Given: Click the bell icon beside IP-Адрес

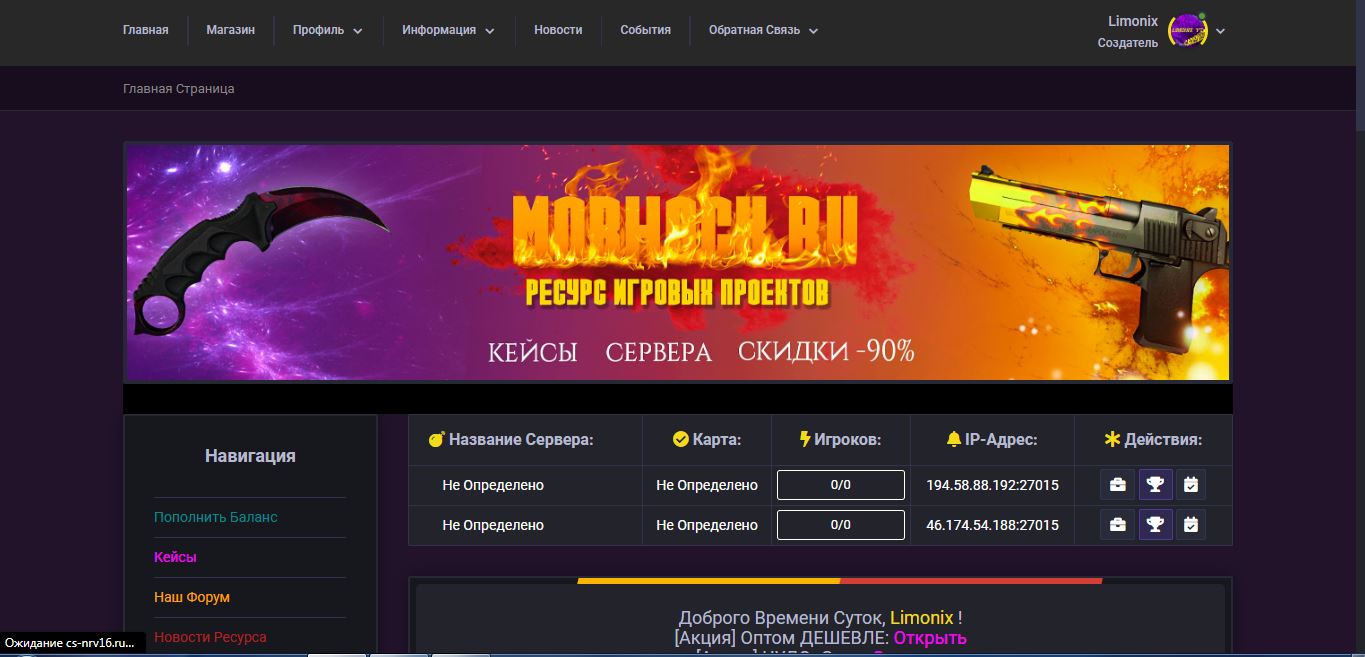Looking at the screenshot, I should point(954,439).
